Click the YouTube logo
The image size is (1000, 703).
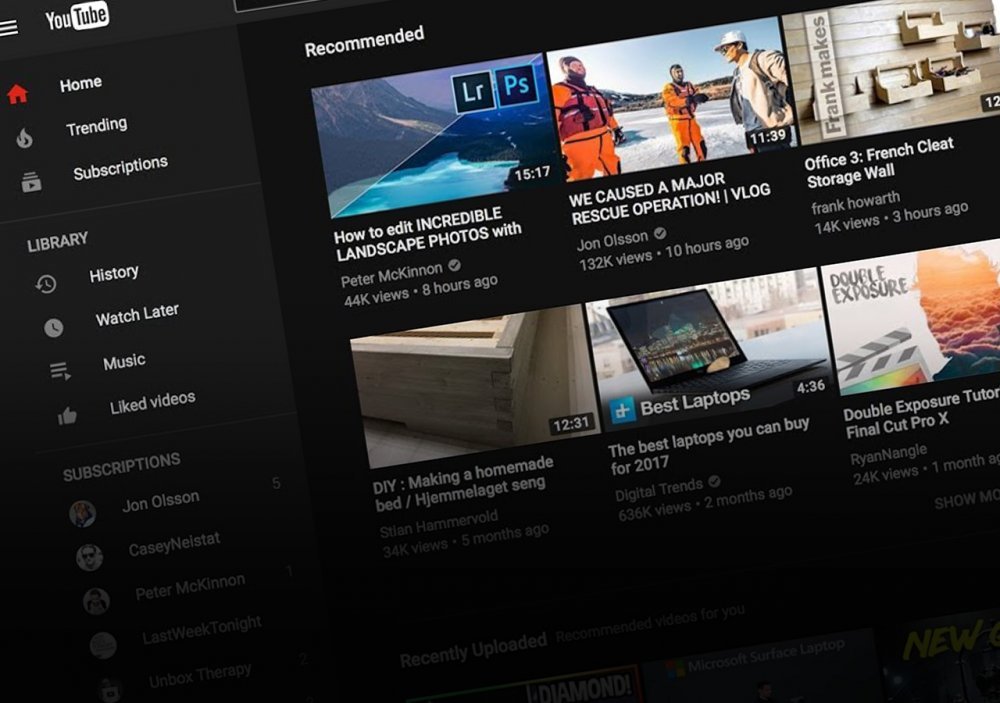pyautogui.click(x=77, y=17)
